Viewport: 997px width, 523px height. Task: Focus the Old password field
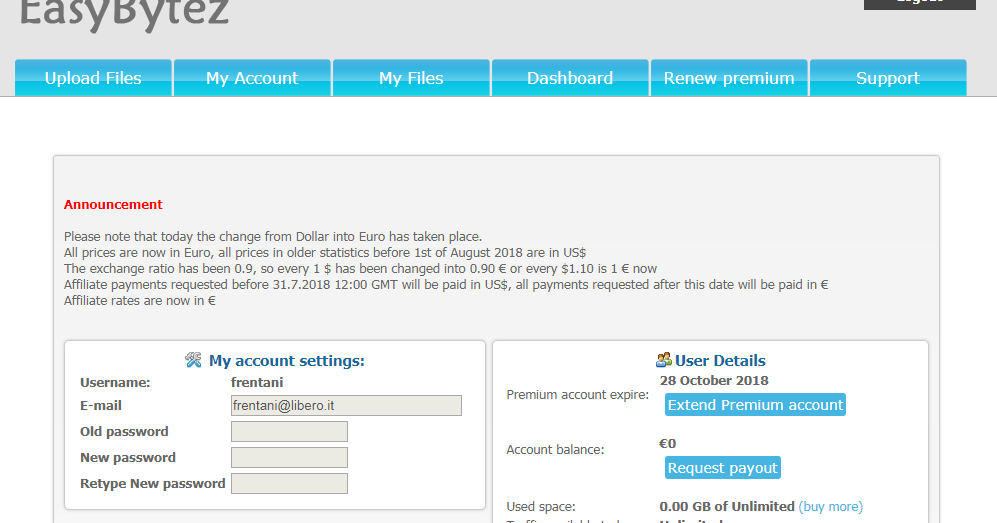tap(289, 431)
